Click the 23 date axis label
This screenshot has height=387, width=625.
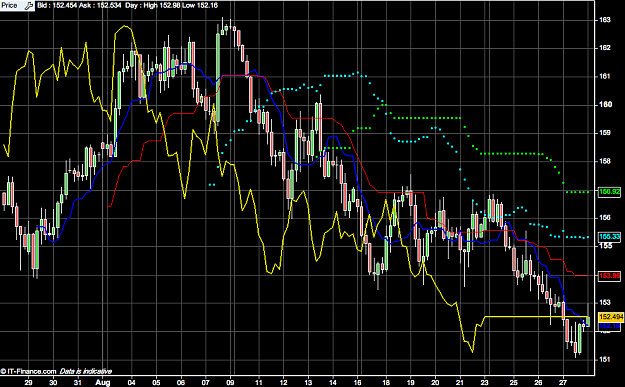(x=484, y=382)
